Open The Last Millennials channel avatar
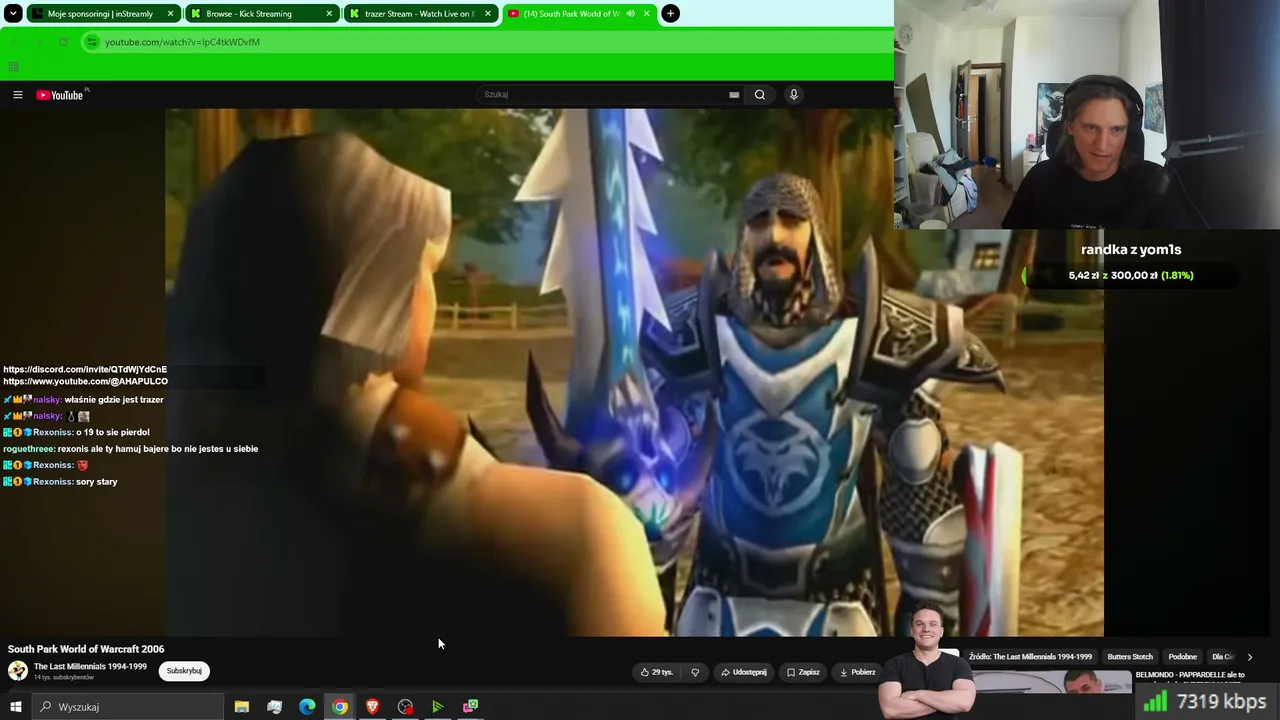Image resolution: width=1280 pixels, height=720 pixels. pyautogui.click(x=18, y=671)
